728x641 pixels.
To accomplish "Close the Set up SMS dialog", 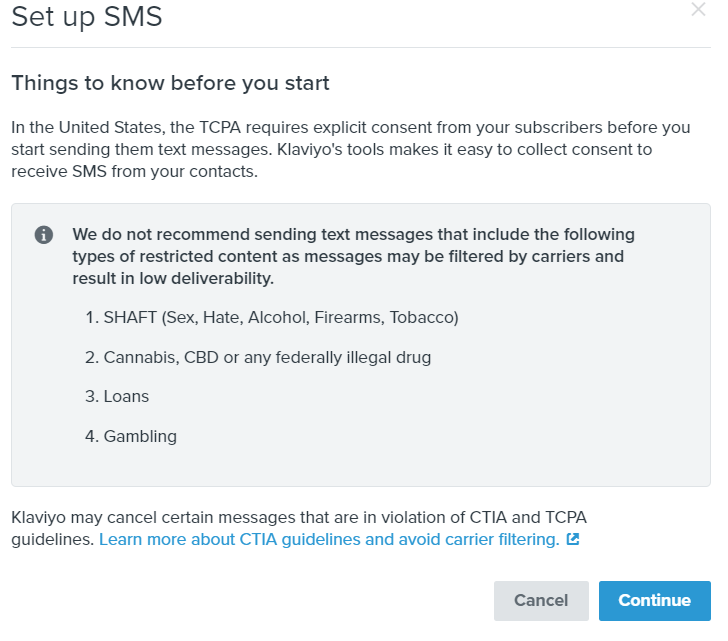I will click(x=698, y=9).
